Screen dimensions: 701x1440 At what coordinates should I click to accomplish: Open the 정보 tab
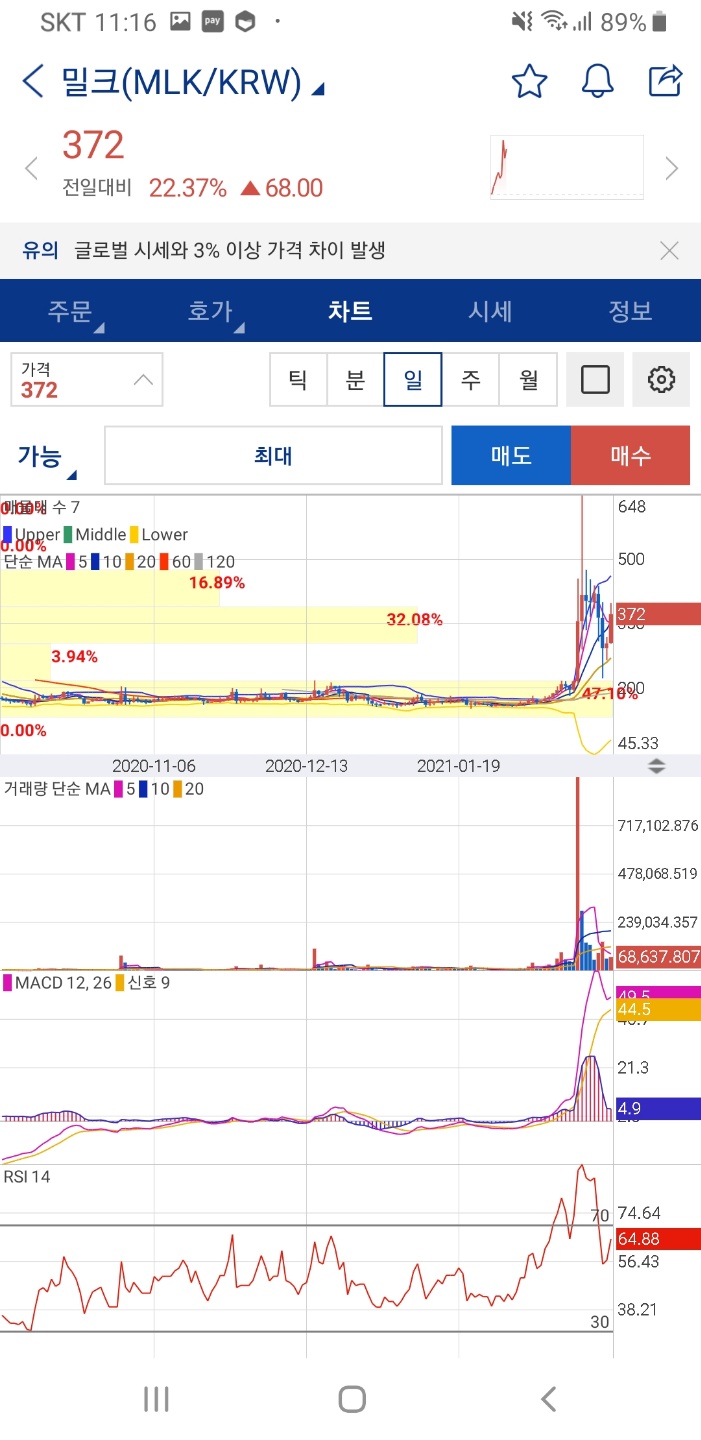[630, 311]
